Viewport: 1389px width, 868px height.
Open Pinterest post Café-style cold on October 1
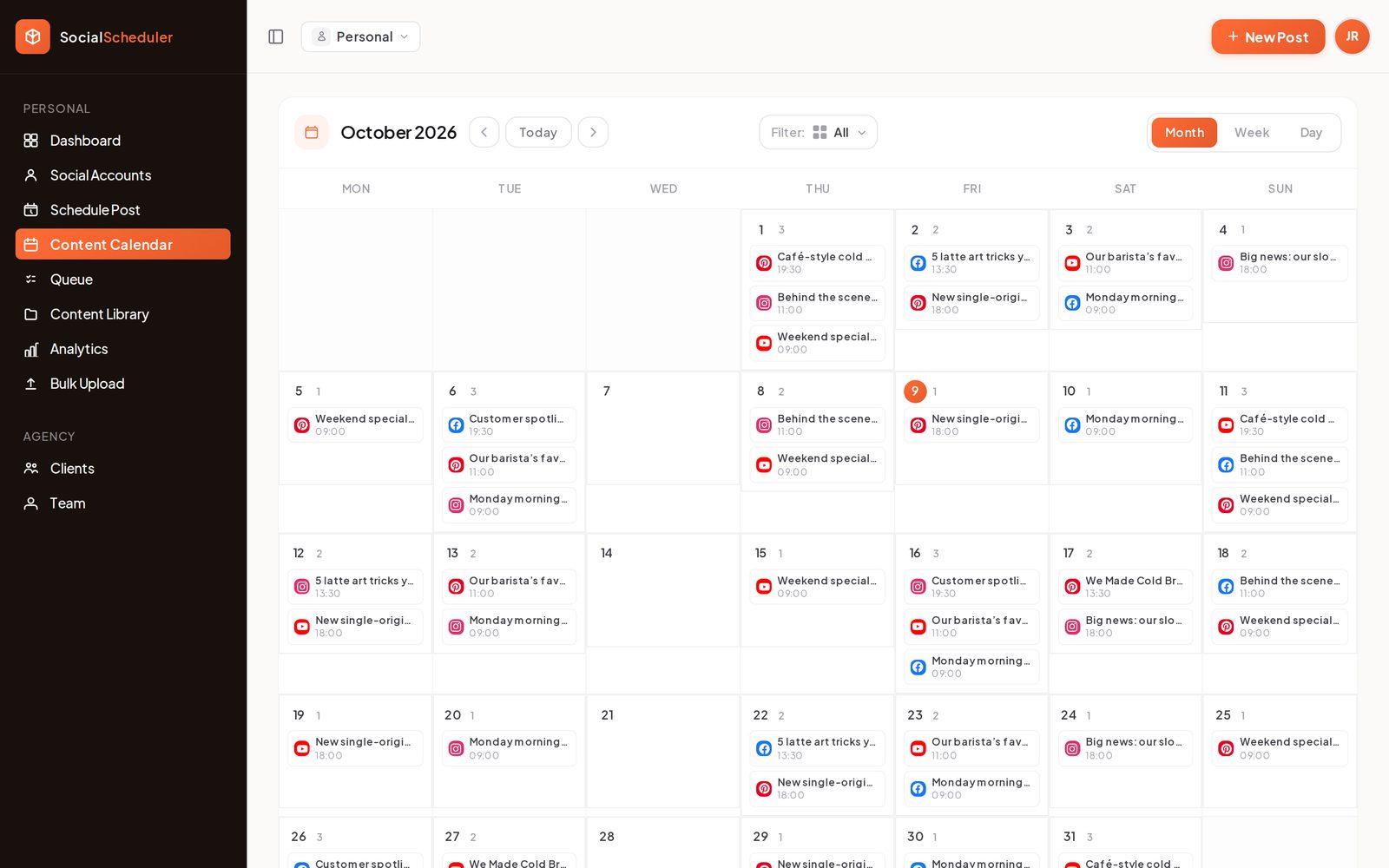point(817,263)
